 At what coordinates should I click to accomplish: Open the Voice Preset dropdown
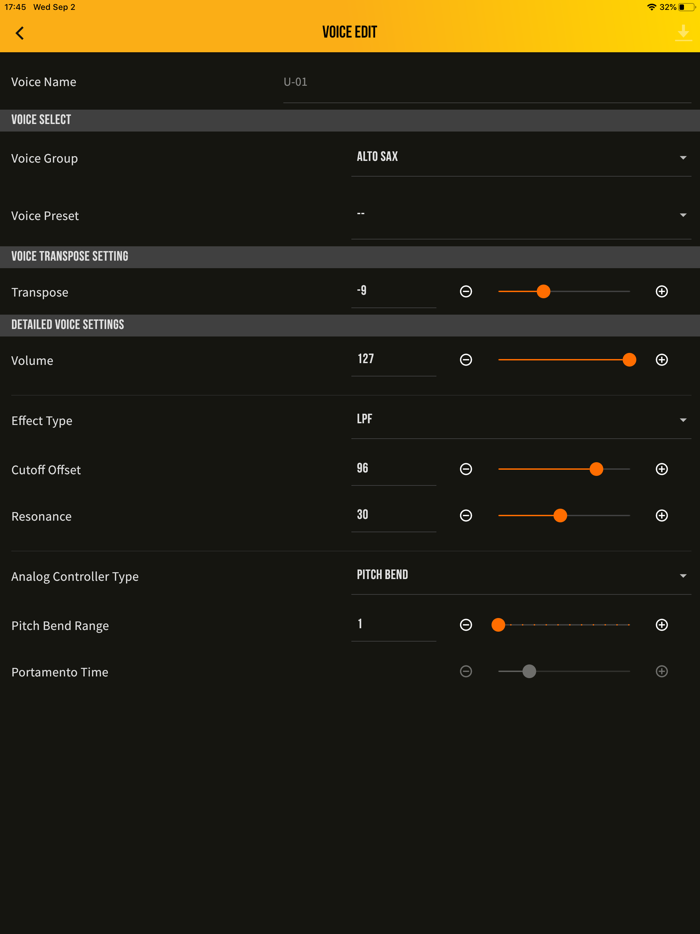click(x=520, y=214)
